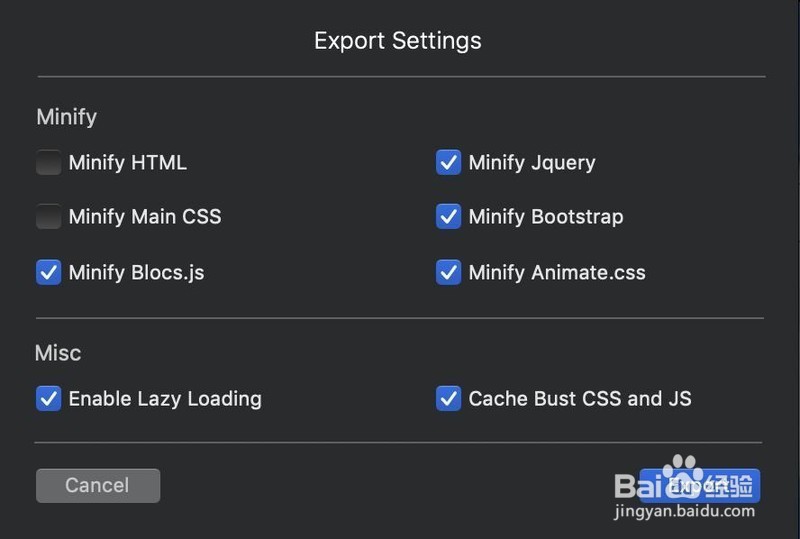Viewport: 800px width, 539px height.
Task: Click the "Enable Lazy Loading" label text
Action: tap(165, 398)
